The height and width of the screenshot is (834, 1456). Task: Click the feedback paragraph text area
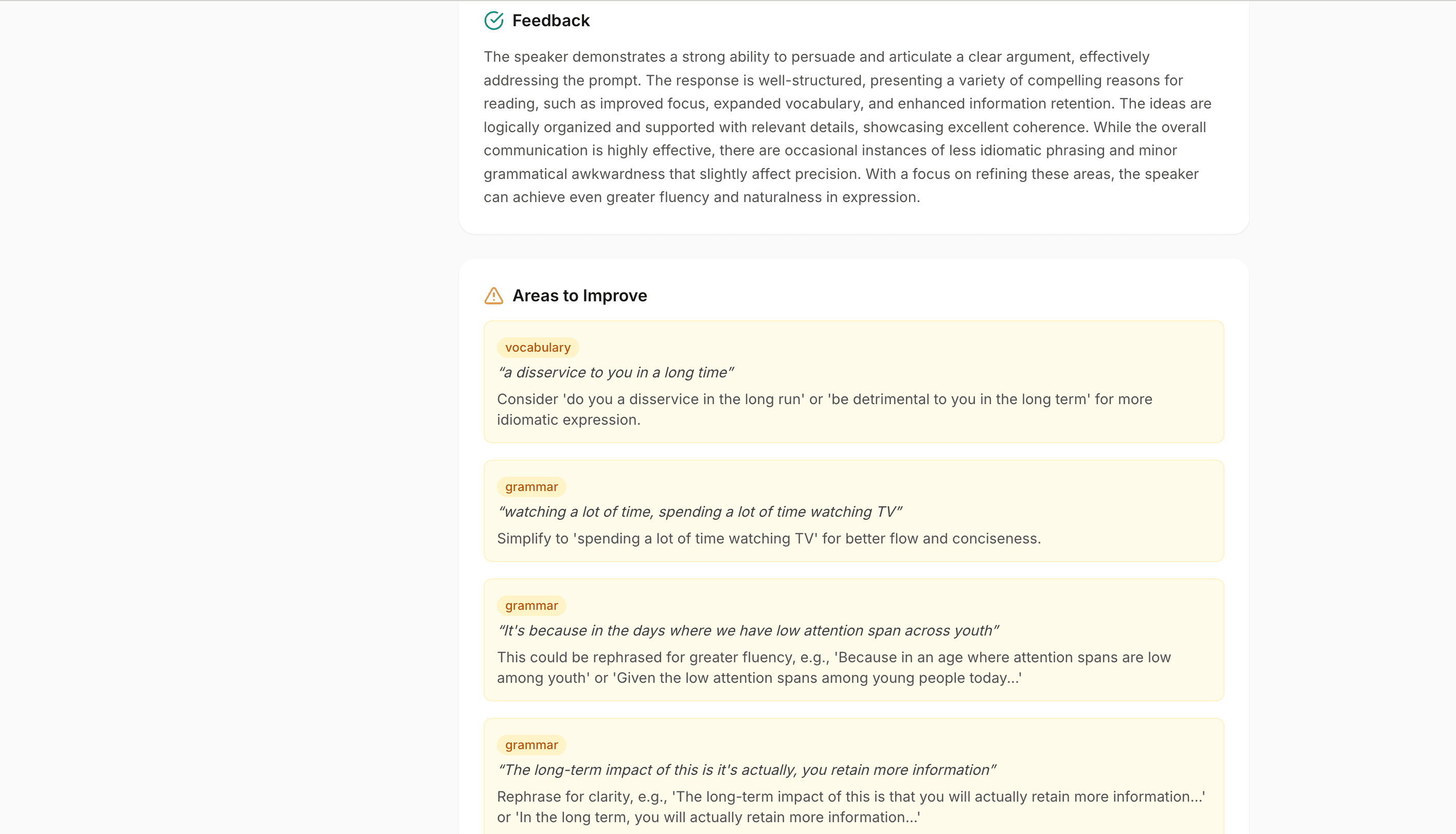pos(847,126)
